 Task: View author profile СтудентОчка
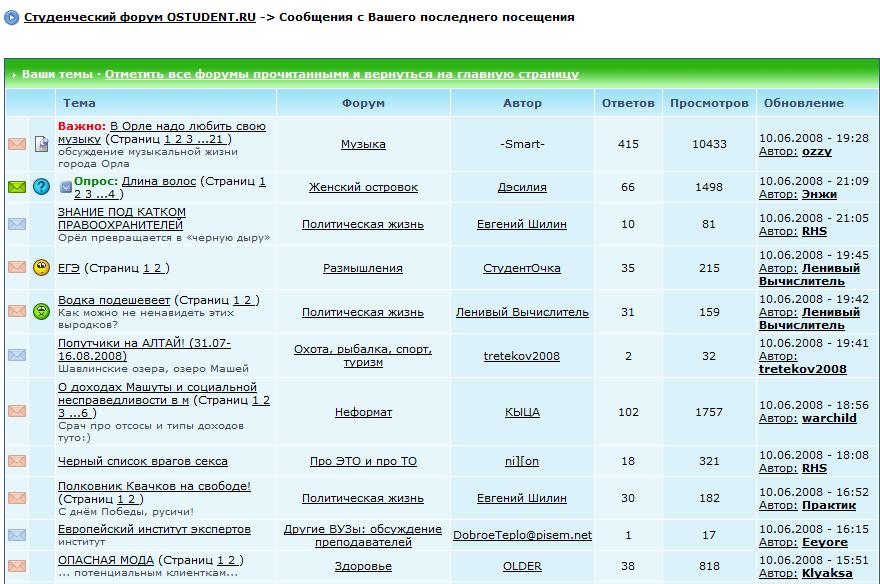(x=522, y=268)
